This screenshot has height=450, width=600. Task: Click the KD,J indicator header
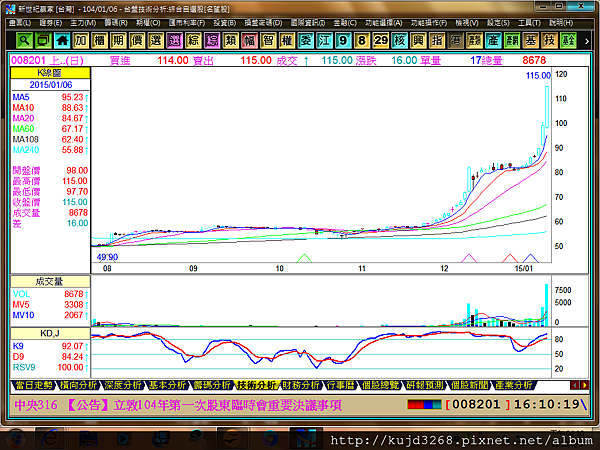tap(50, 334)
